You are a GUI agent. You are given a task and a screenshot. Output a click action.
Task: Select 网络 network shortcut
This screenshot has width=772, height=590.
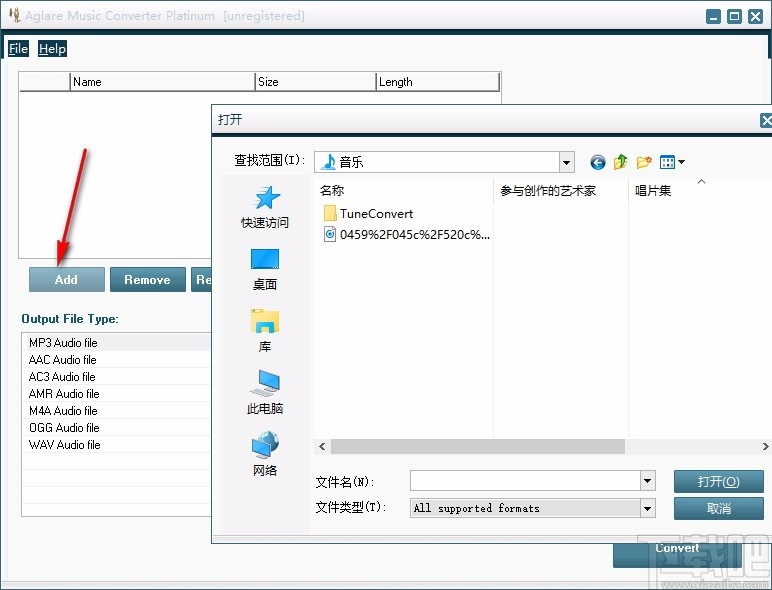coord(265,454)
